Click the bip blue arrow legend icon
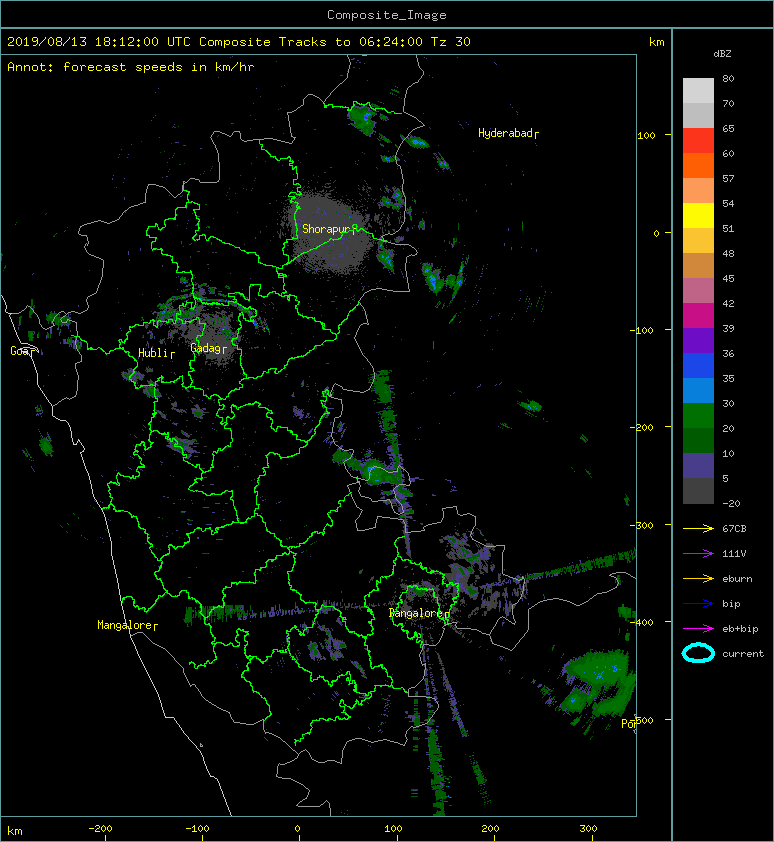774x842 pixels. pyautogui.click(x=698, y=604)
